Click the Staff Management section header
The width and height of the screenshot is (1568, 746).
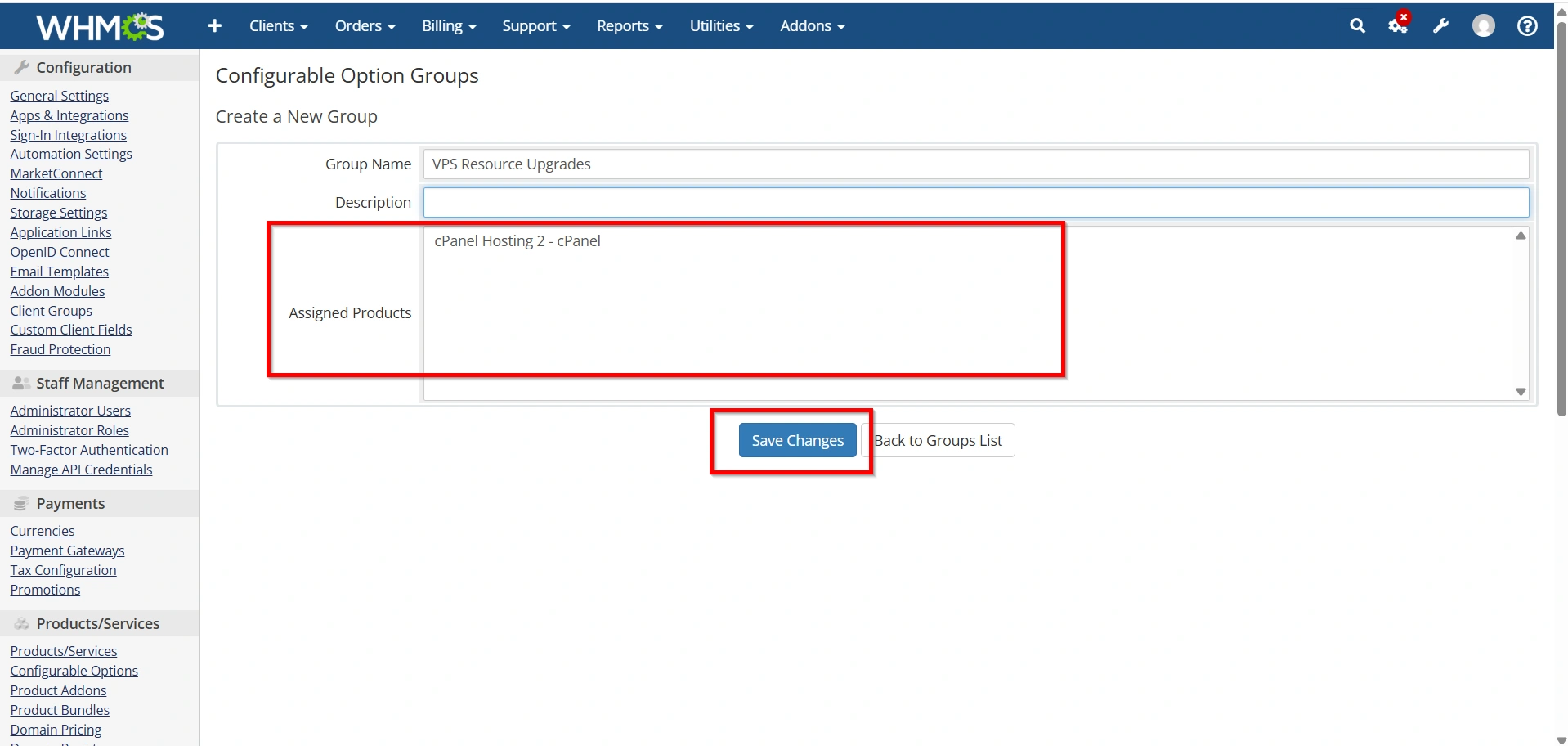click(100, 383)
